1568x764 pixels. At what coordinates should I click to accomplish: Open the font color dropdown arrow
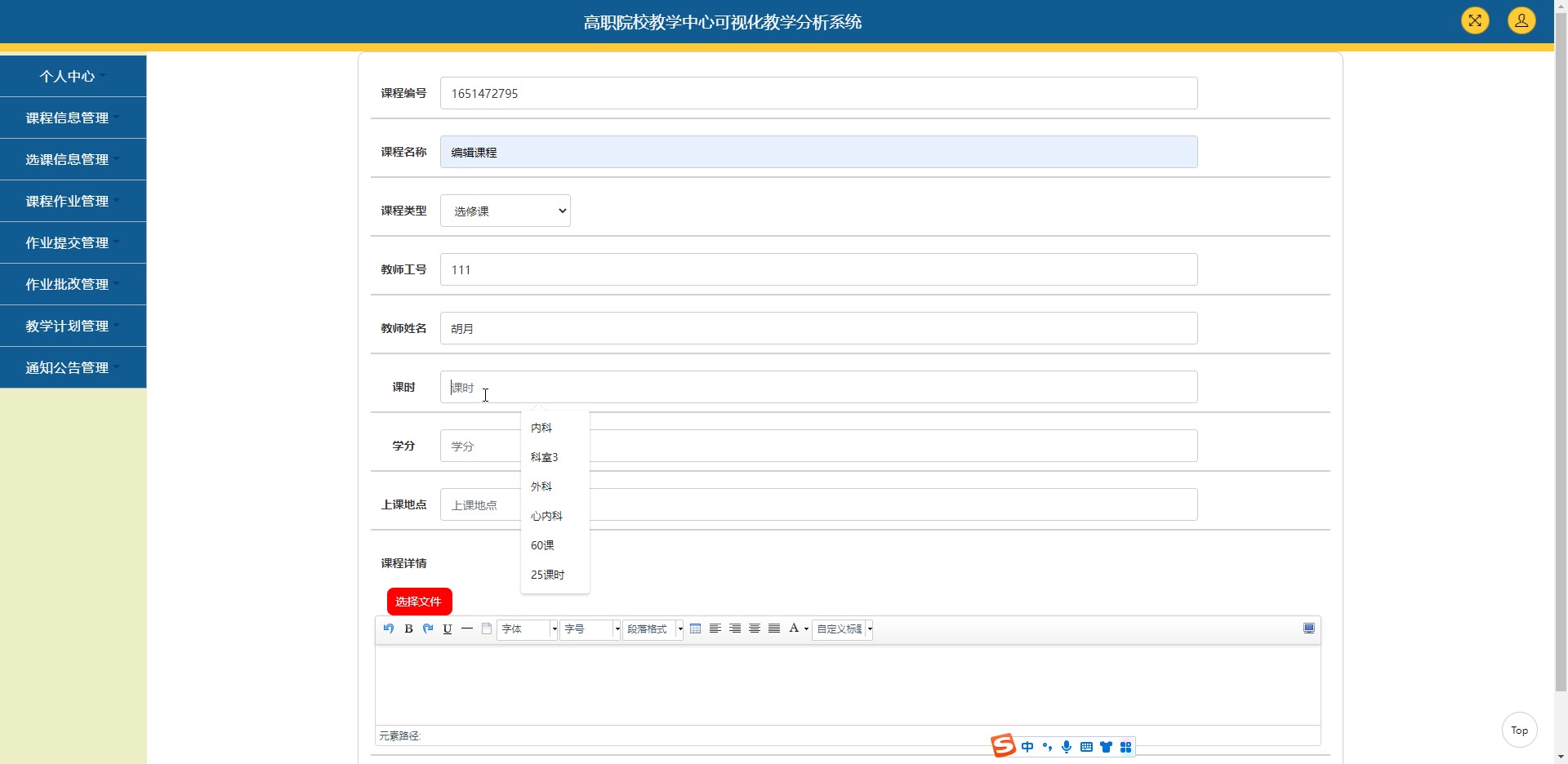pyautogui.click(x=806, y=629)
